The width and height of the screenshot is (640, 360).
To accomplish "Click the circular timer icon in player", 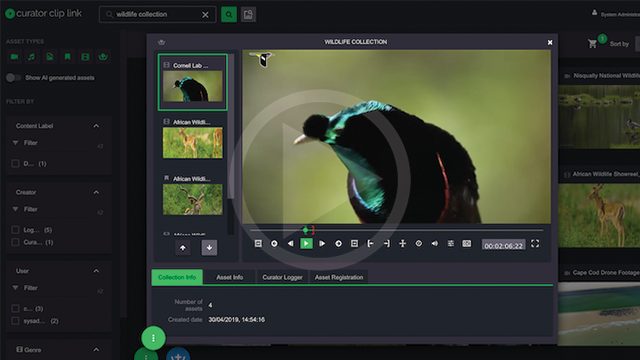I will coord(419,244).
